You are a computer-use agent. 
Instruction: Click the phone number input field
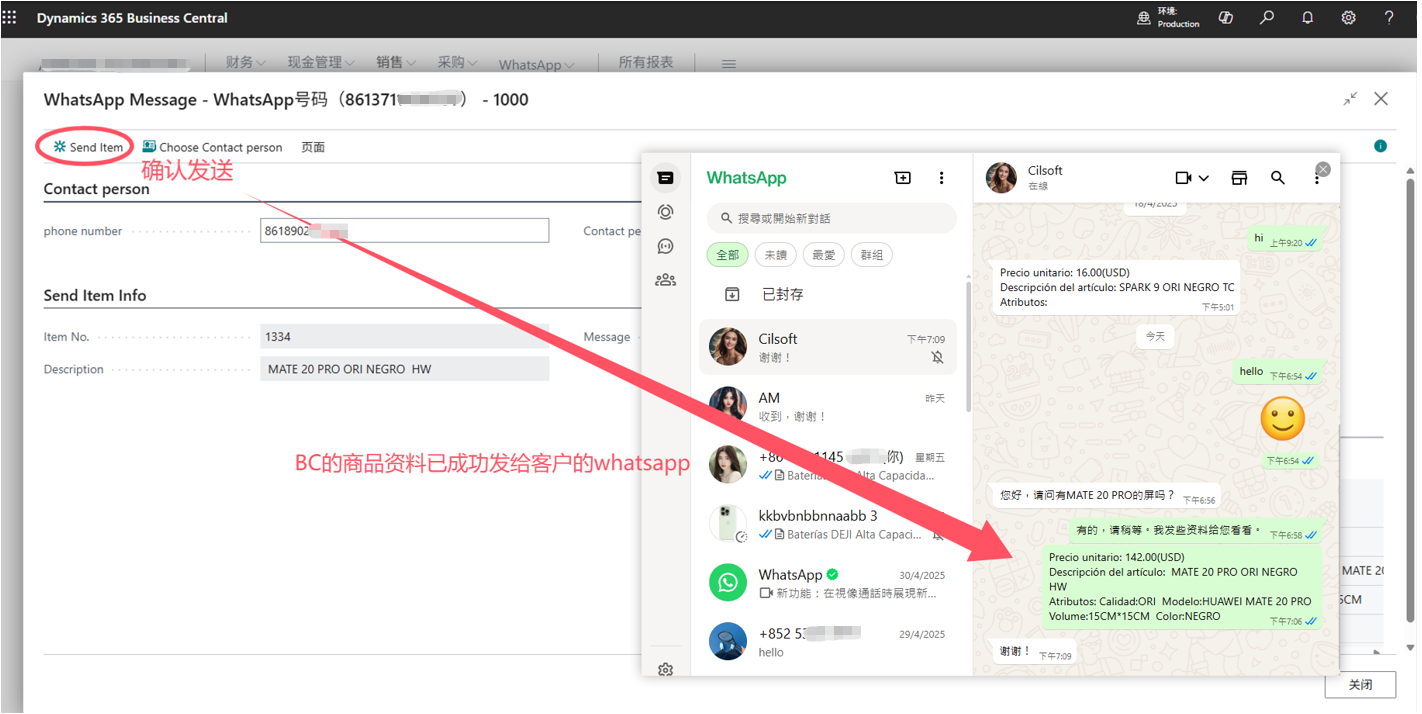tap(404, 231)
